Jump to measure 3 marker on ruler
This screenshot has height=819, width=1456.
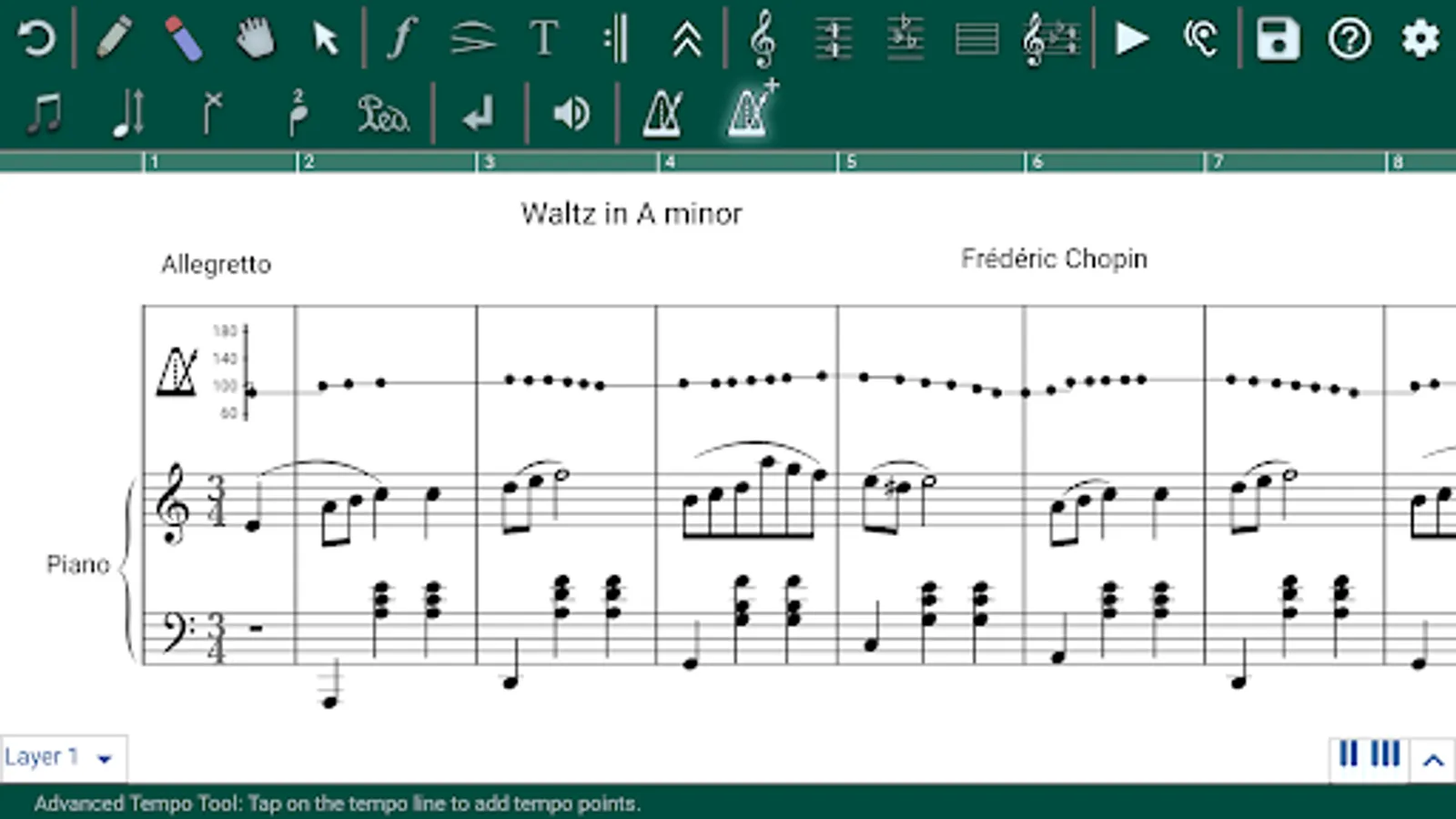489,162
